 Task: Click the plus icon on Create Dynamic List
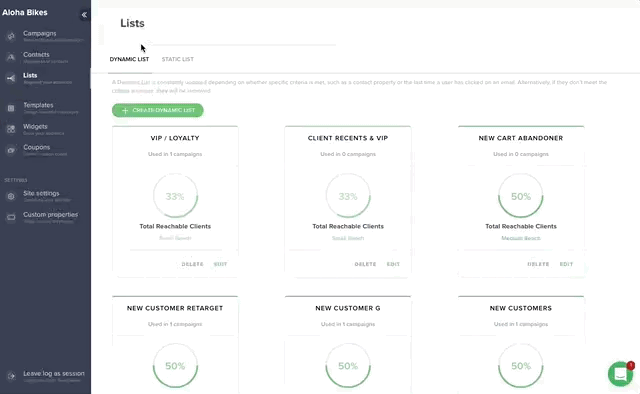tap(125, 111)
